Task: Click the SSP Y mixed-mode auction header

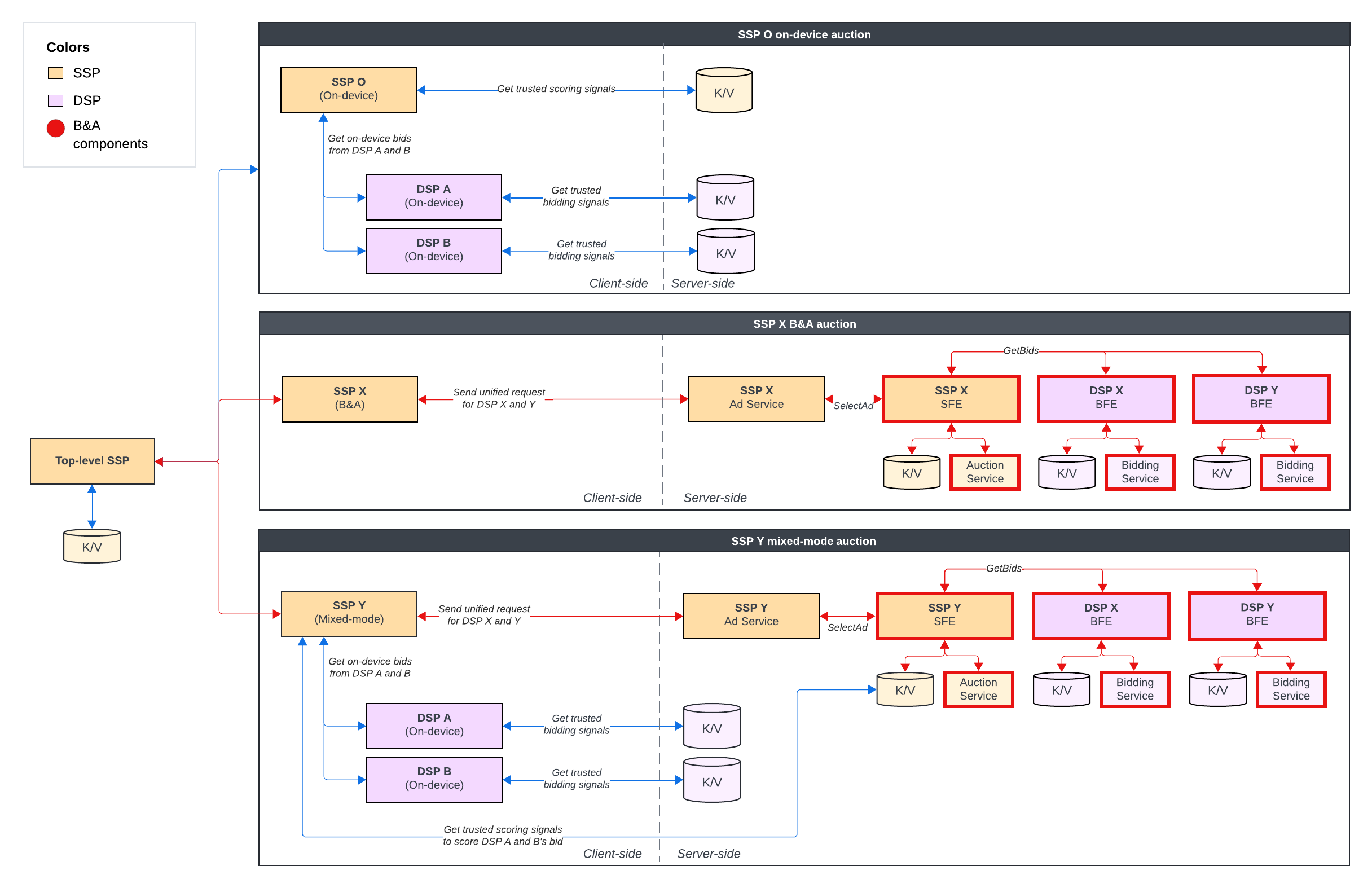Action: 803,541
